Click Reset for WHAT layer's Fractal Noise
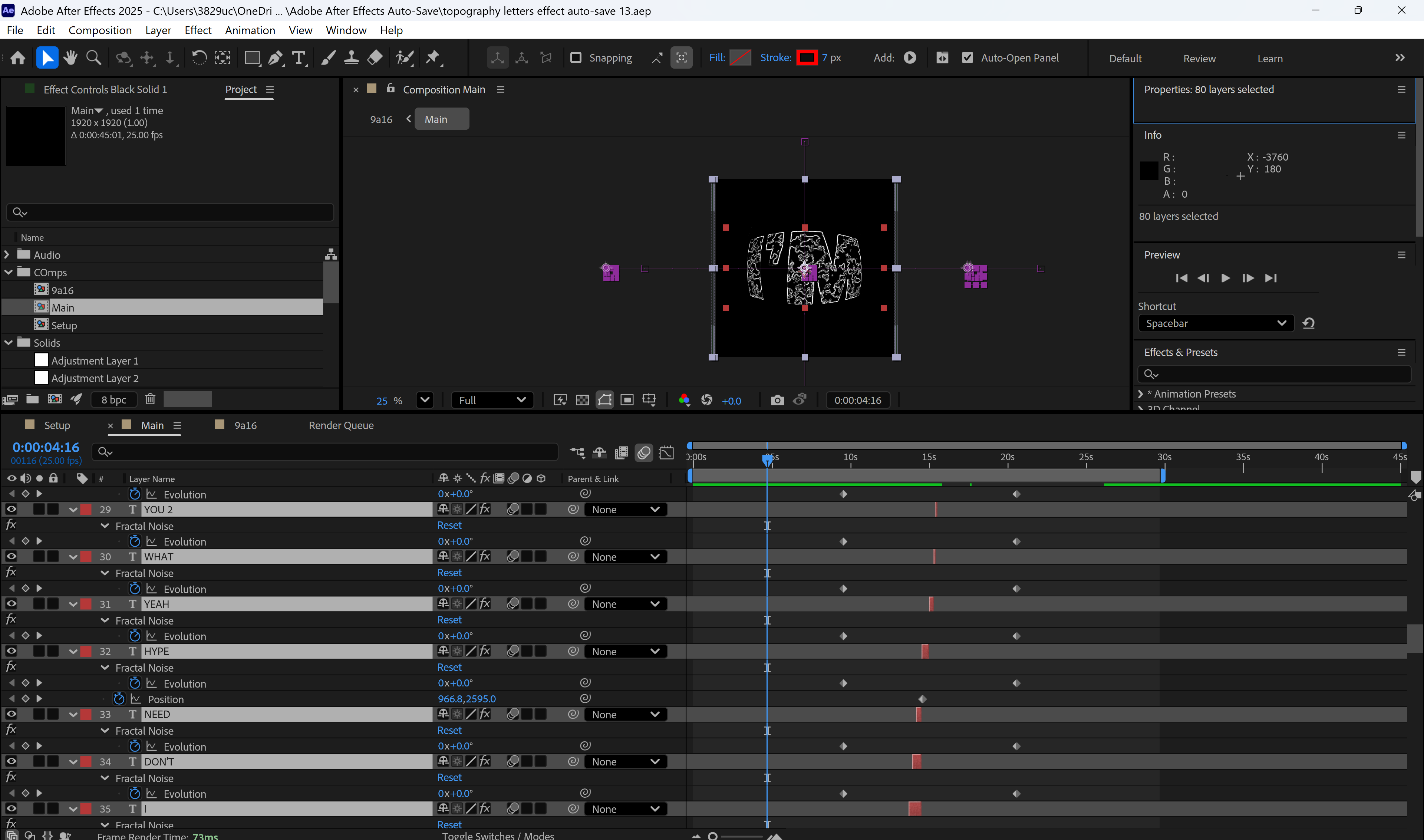This screenshot has width=1424, height=840. point(449,573)
